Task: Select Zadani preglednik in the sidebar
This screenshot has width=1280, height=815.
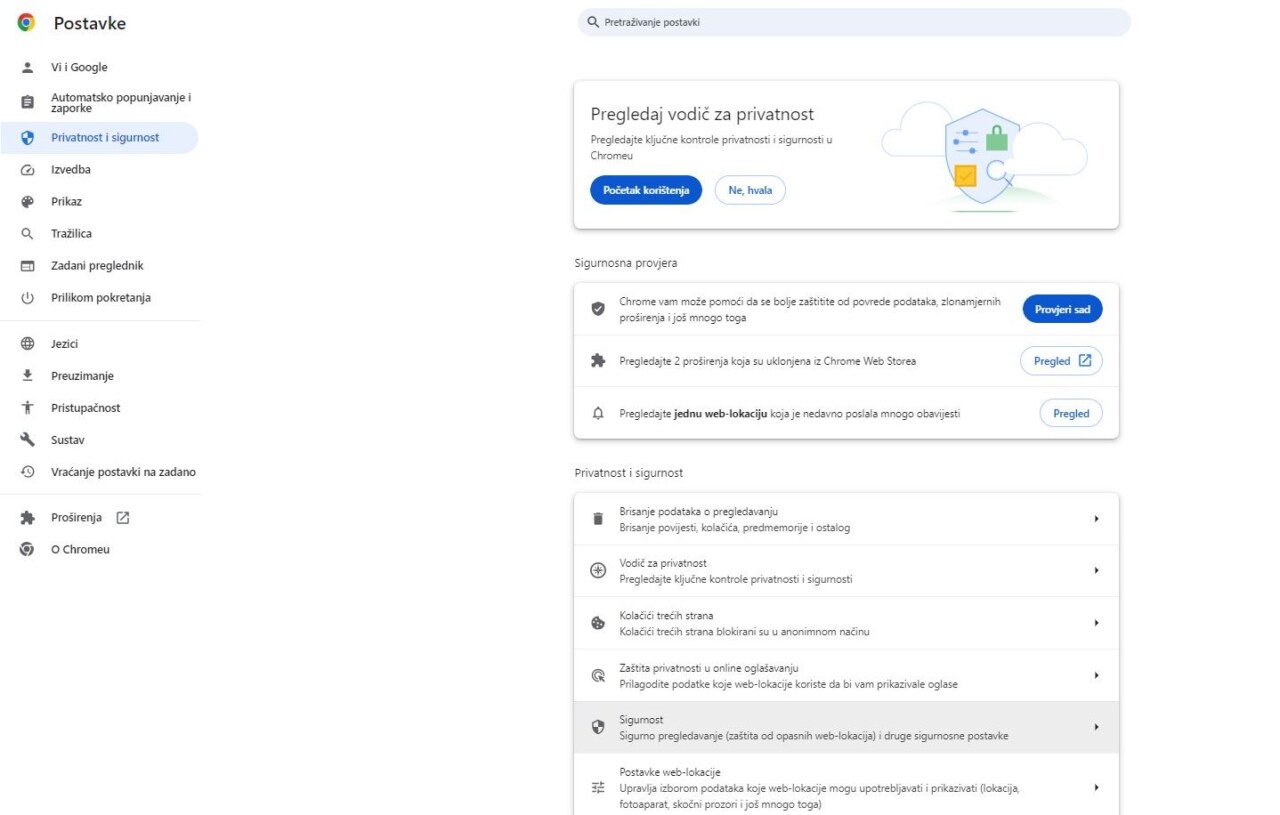Action: click(x=97, y=265)
